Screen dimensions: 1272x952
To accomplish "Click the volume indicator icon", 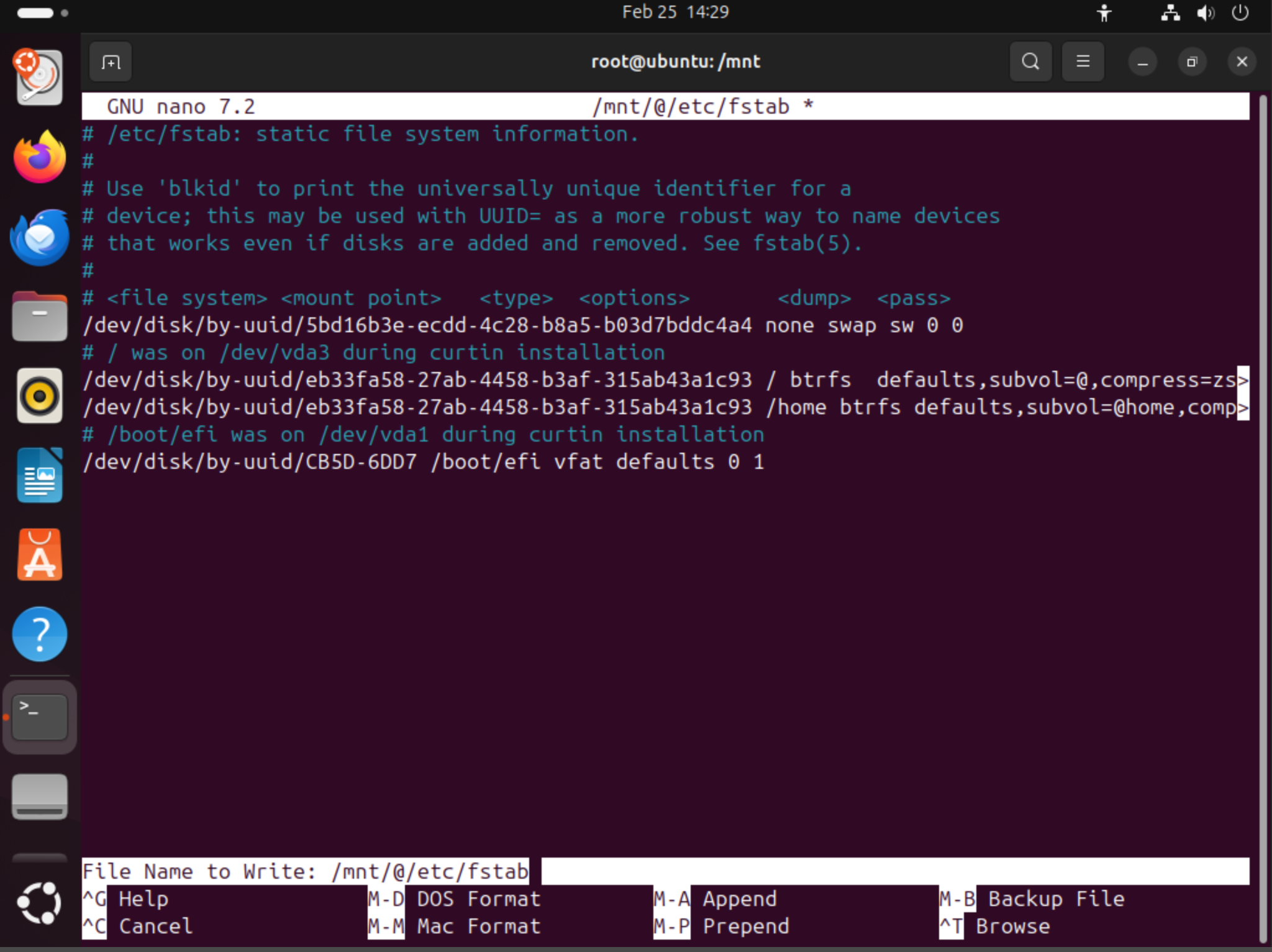I will pos(1205,12).
